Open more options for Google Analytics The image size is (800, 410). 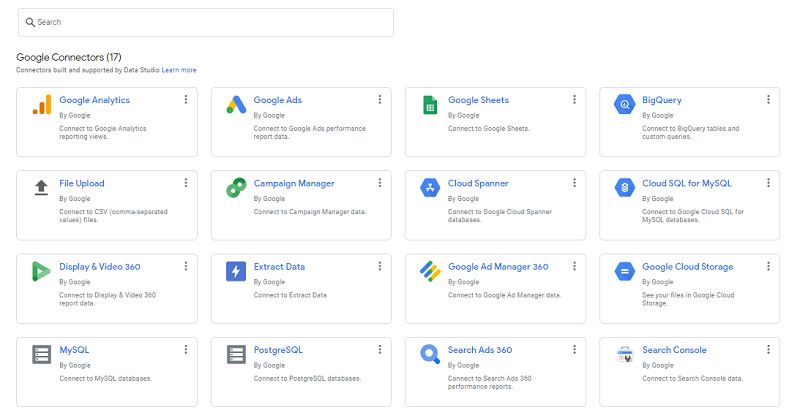(x=186, y=99)
